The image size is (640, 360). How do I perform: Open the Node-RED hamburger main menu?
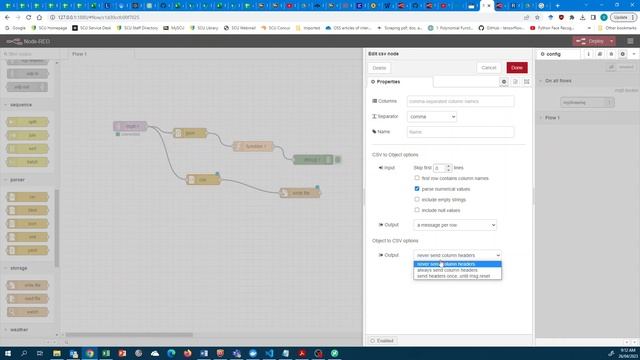[x=630, y=41]
